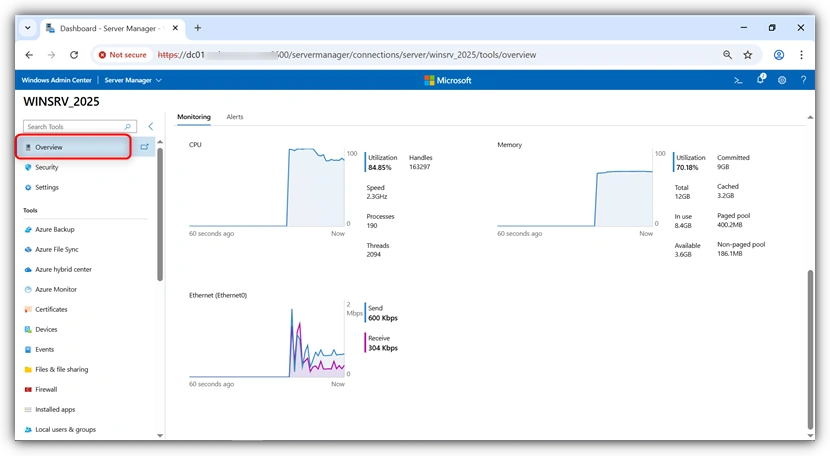Viewport: 830px width, 456px height.
Task: Click the Windows Admin Center link
Action: (x=57, y=81)
